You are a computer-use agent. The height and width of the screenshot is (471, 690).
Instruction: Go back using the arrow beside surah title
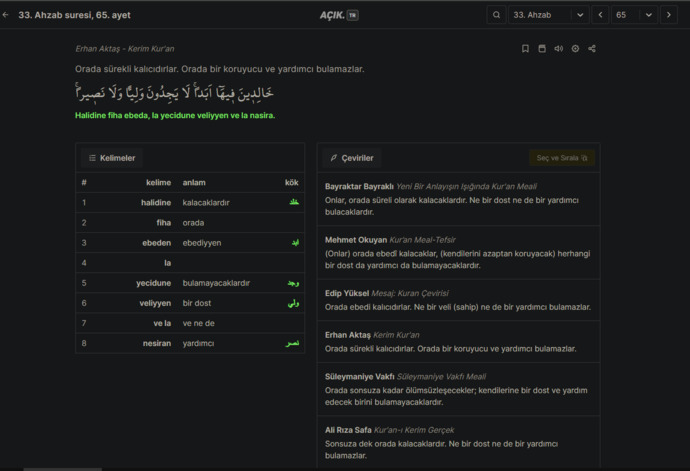click(x=6, y=15)
